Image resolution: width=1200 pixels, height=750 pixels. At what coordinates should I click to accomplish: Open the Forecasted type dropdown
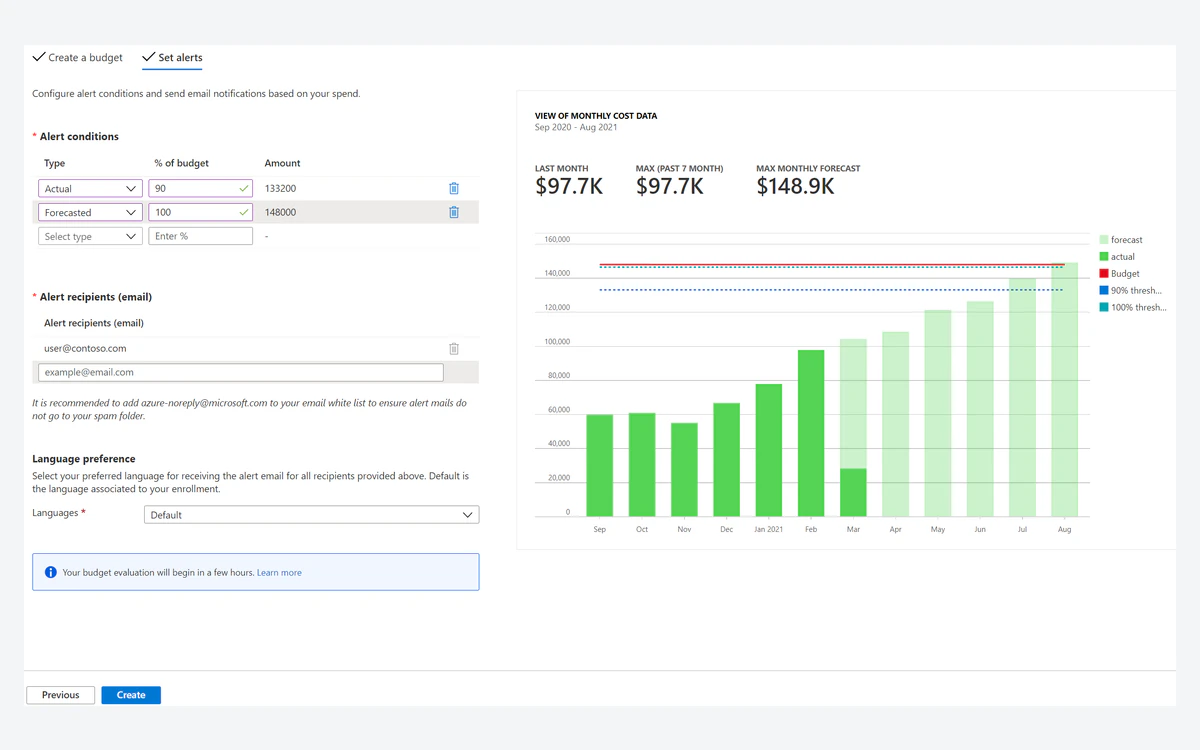point(90,212)
